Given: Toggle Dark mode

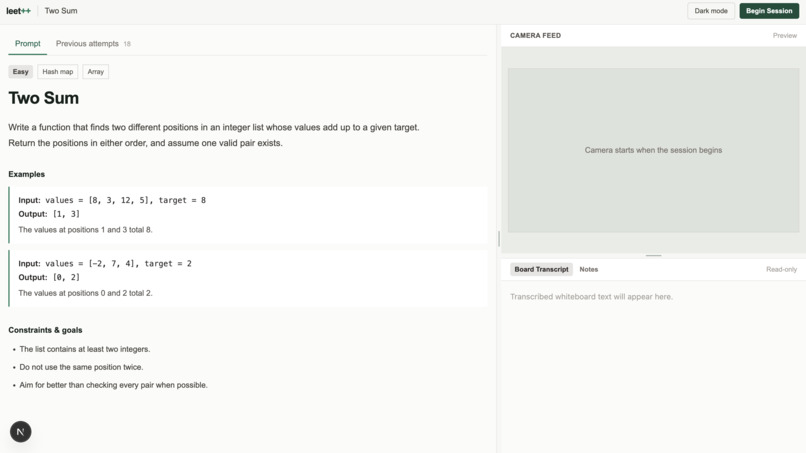Looking at the screenshot, I should point(711,11).
